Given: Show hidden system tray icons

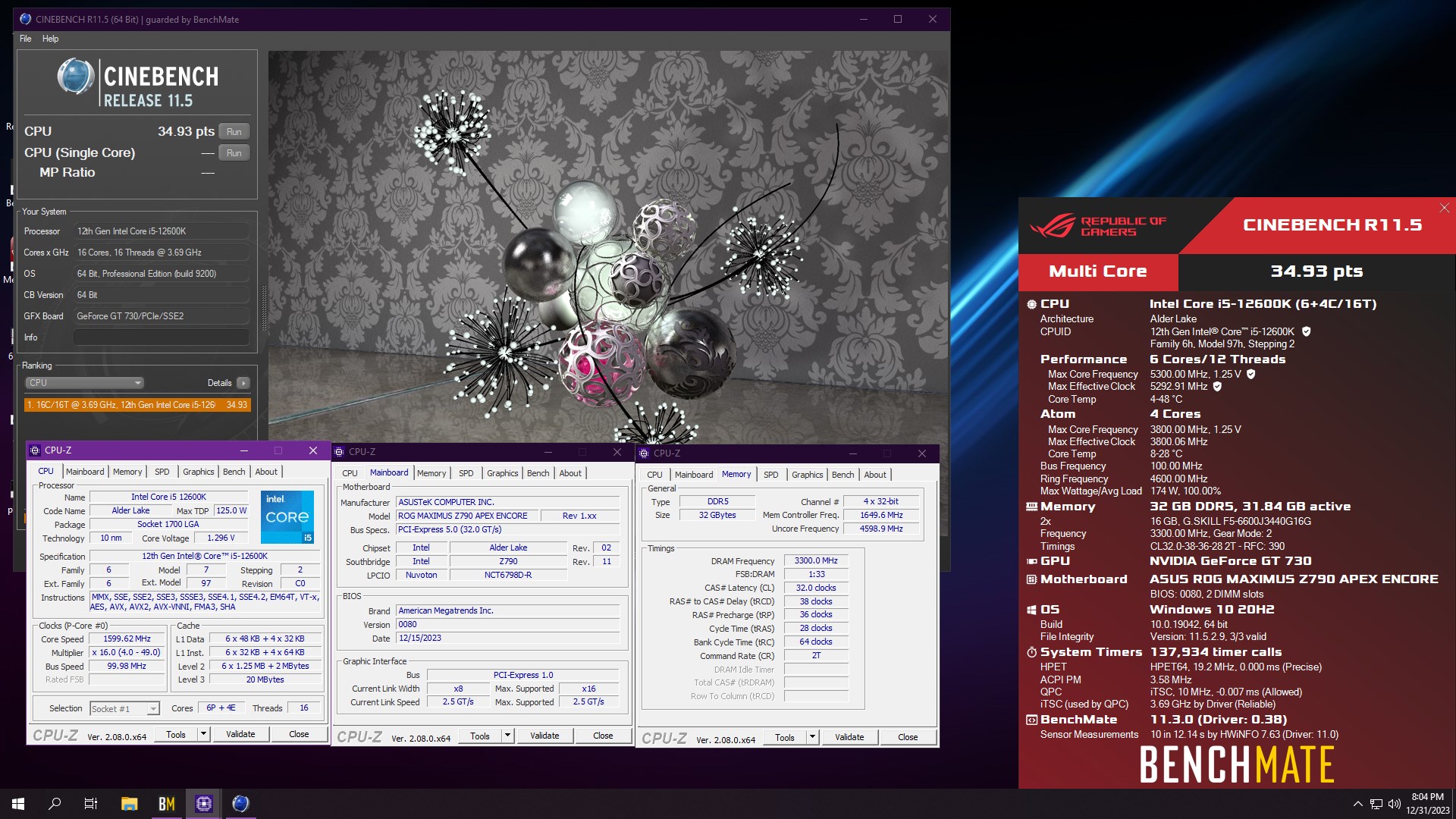Looking at the screenshot, I should click(x=1357, y=804).
